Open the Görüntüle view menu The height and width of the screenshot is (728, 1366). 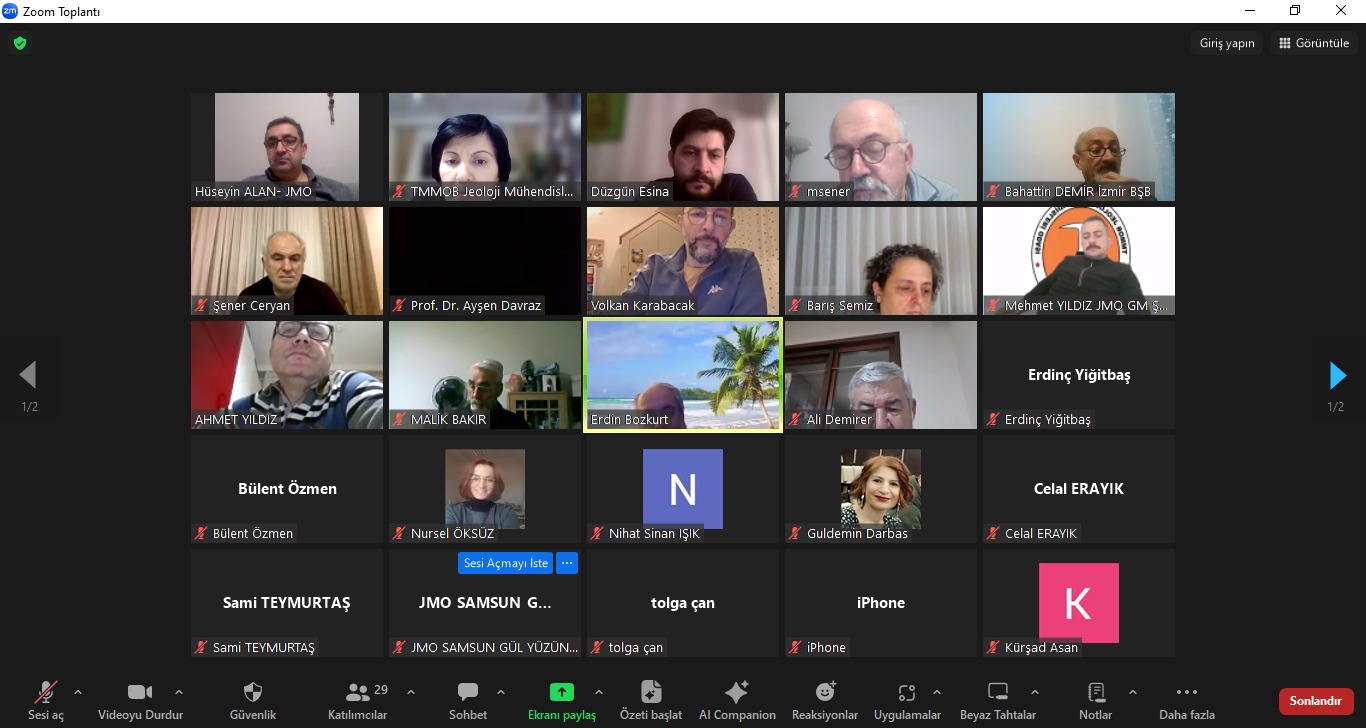point(1314,43)
